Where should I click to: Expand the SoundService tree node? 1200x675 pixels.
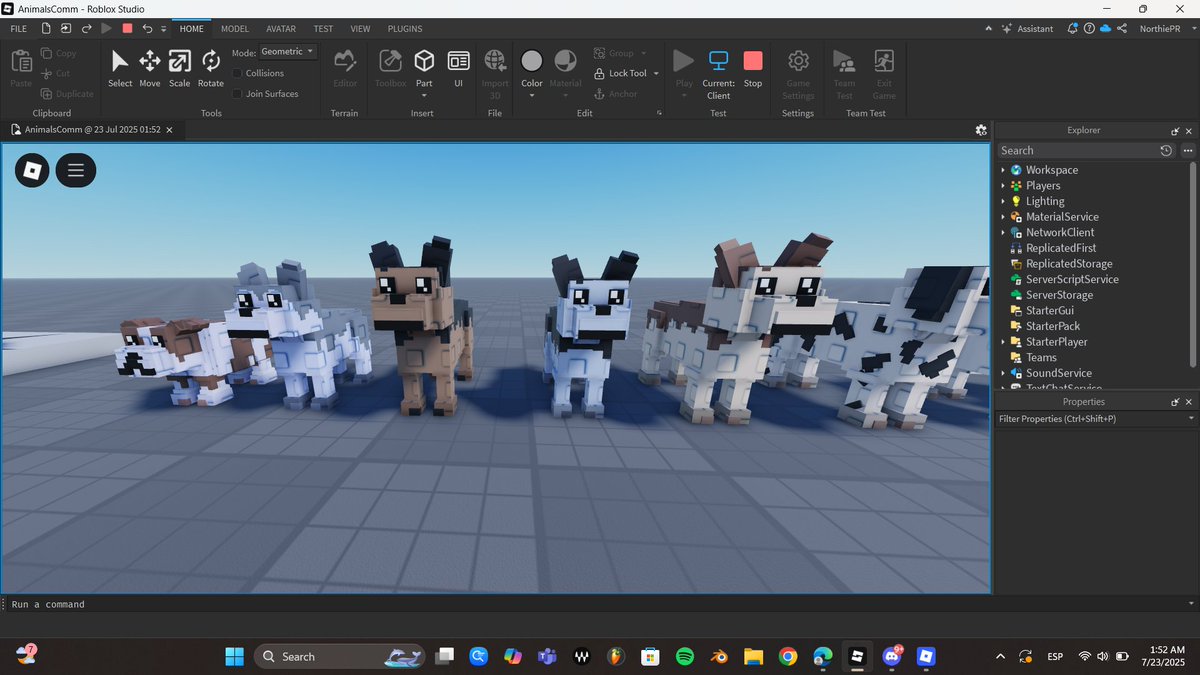(1003, 373)
